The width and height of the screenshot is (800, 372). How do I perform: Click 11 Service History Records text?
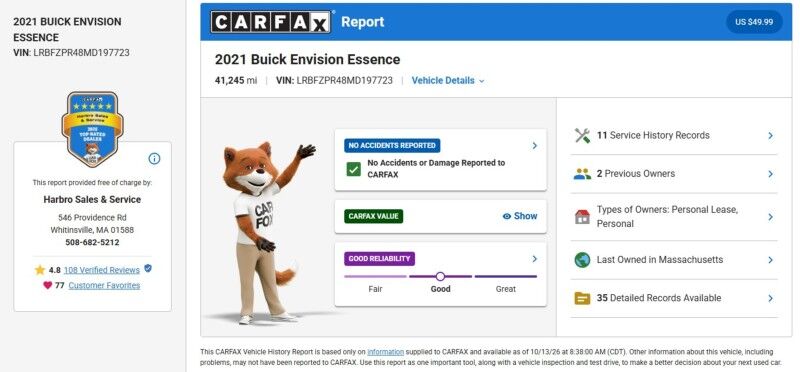click(653, 135)
